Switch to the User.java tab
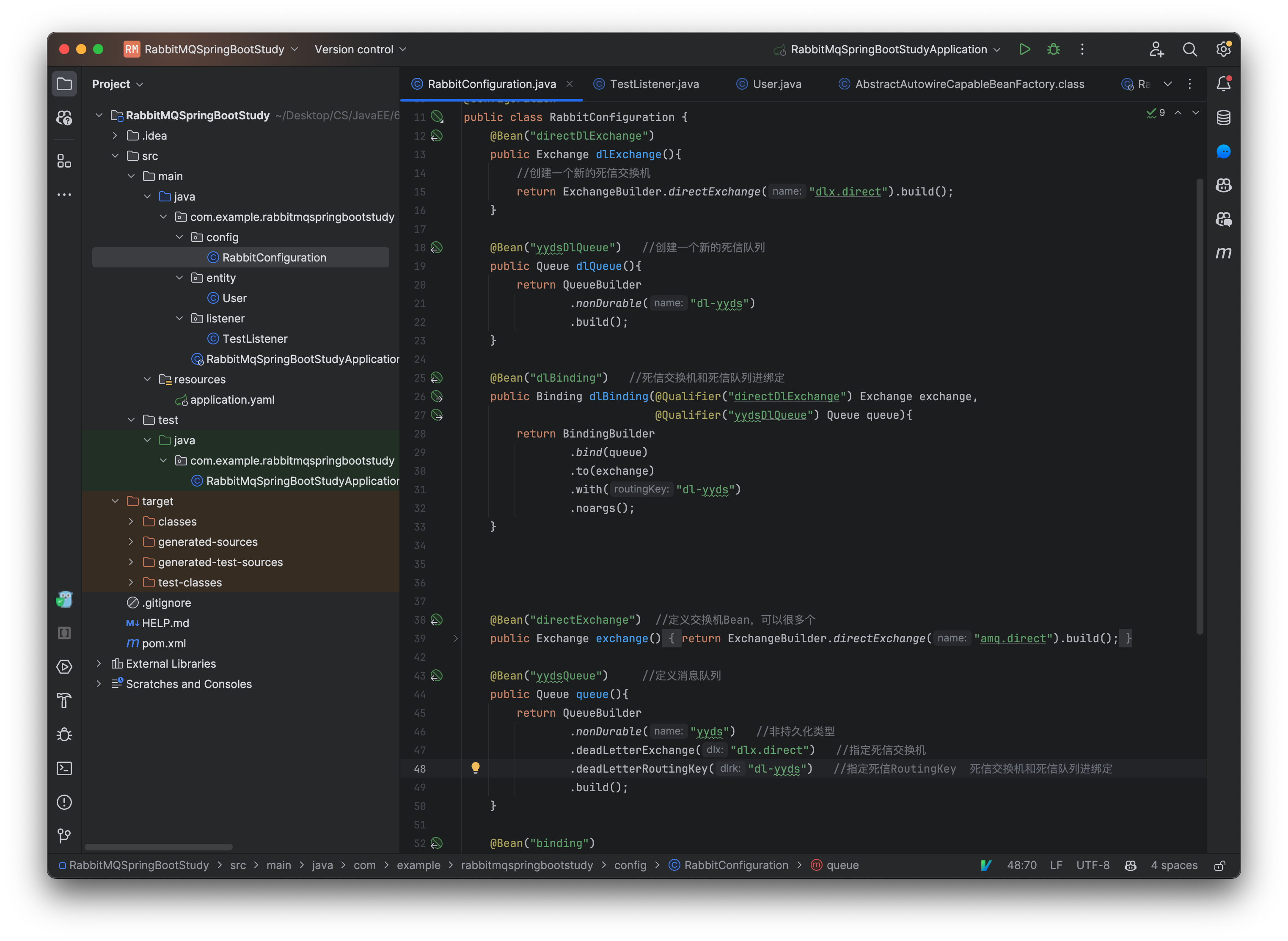The width and height of the screenshot is (1288, 941). 776,84
